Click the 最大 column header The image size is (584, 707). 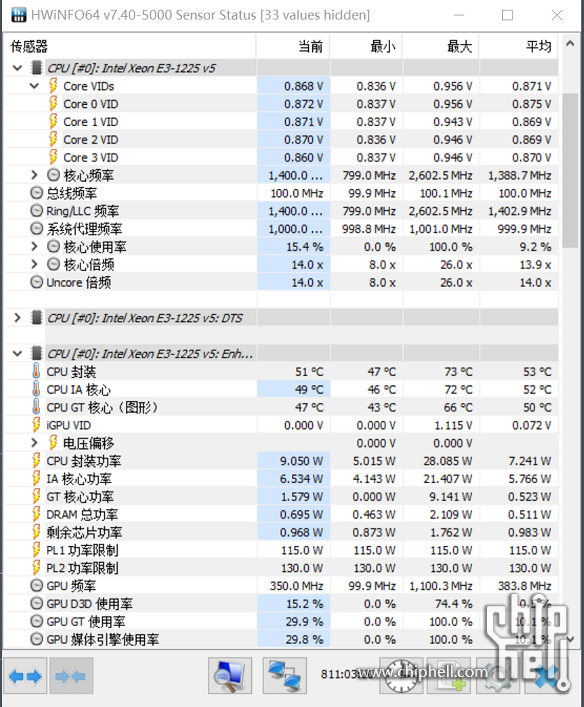tap(441, 46)
